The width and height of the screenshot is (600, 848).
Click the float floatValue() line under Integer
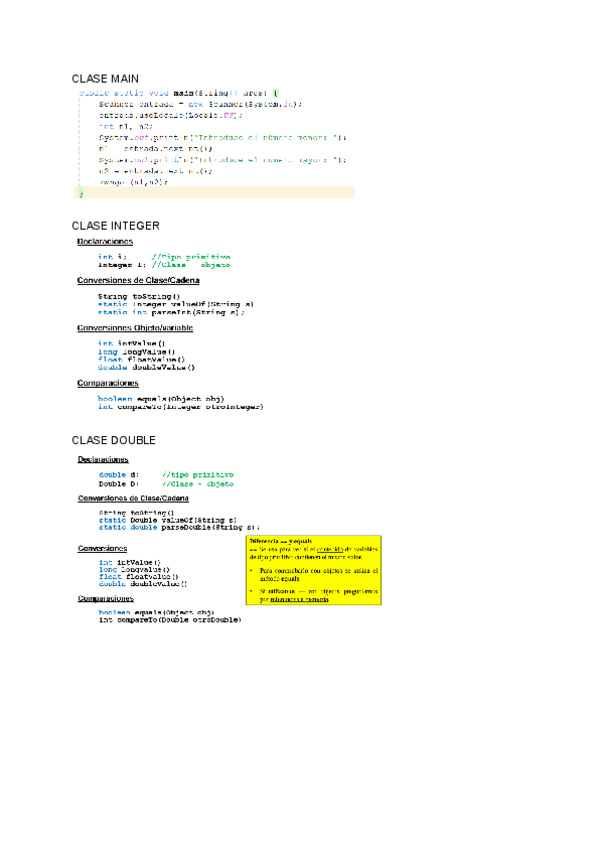coord(138,359)
